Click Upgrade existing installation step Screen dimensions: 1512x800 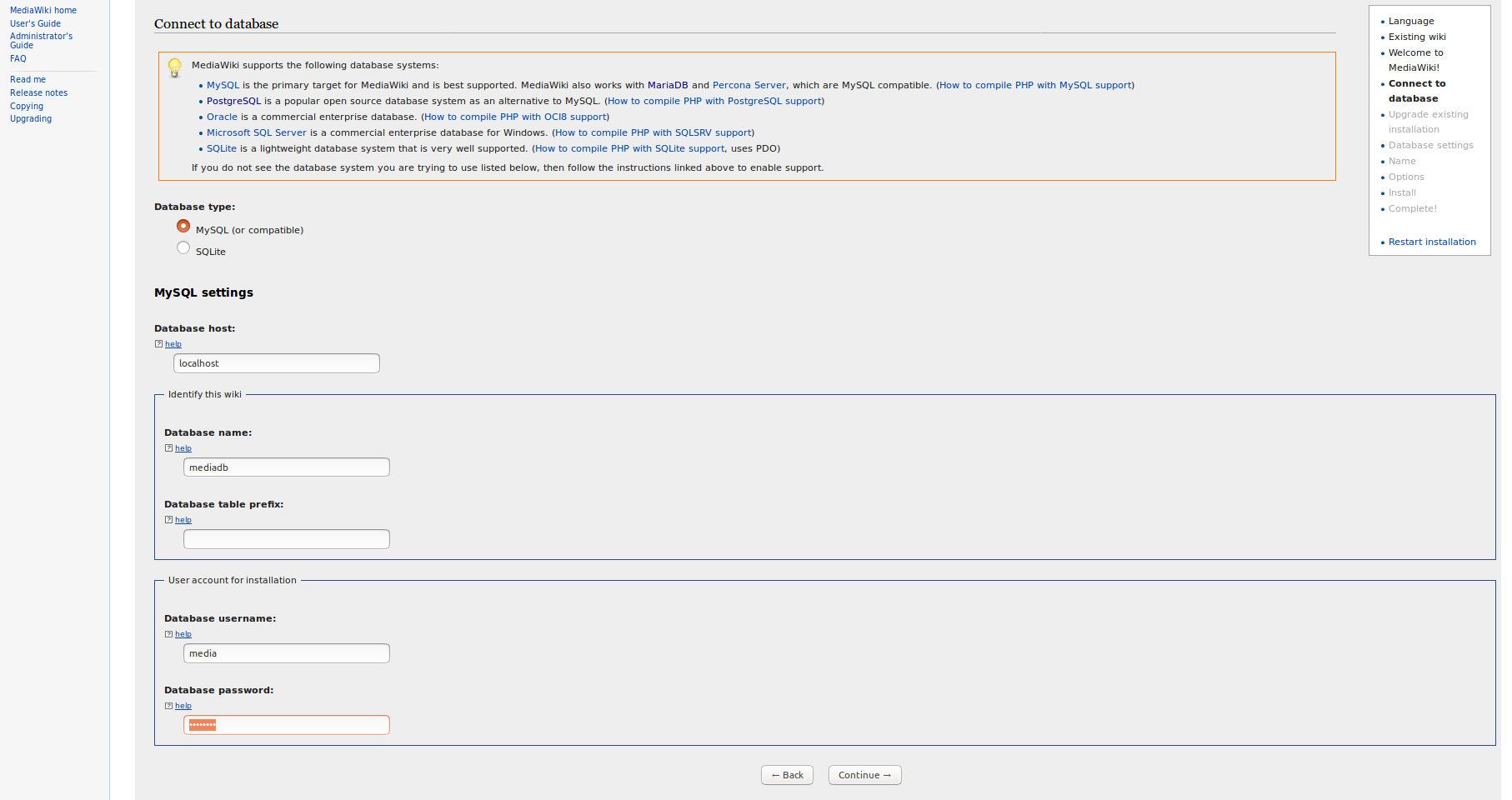point(1429,122)
